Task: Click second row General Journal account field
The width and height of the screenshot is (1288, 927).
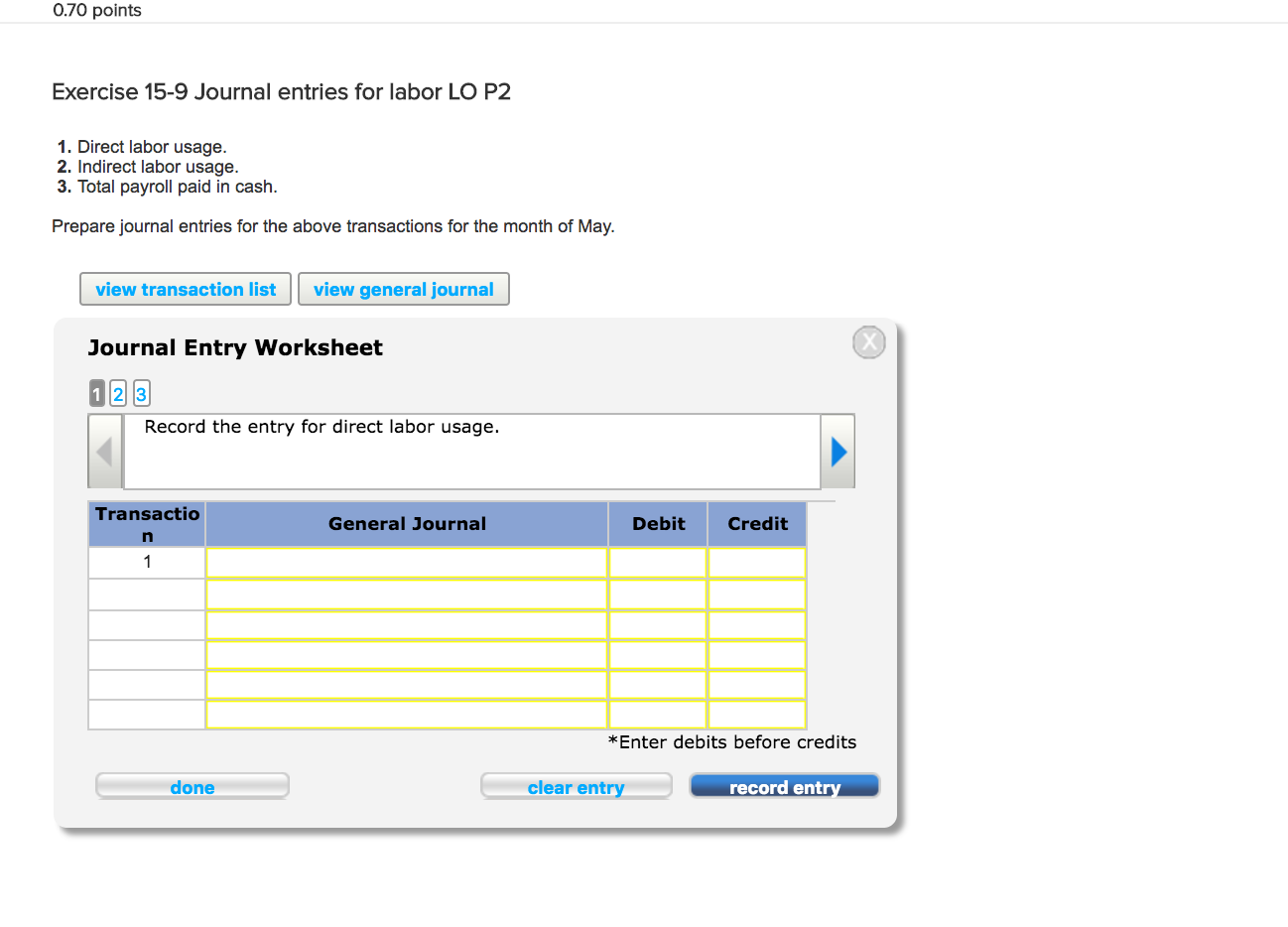Action: pos(406,595)
